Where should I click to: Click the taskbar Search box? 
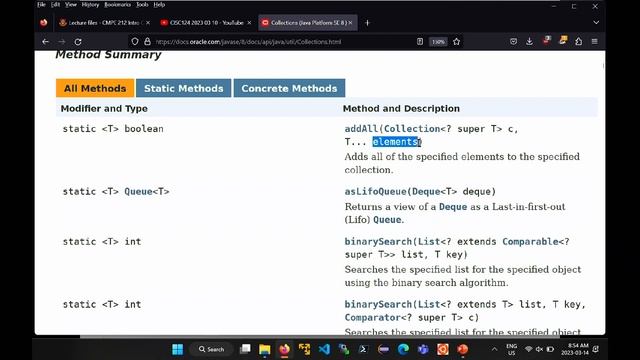pos(212,349)
